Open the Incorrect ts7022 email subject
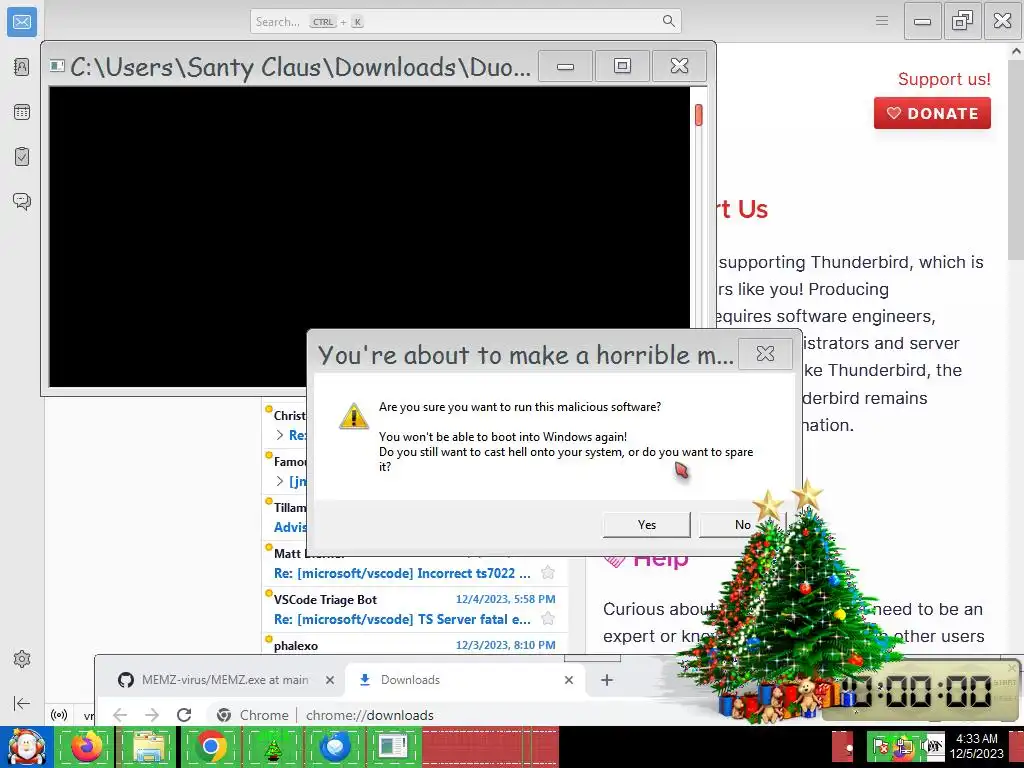Image resolution: width=1024 pixels, height=768 pixels. (x=402, y=573)
